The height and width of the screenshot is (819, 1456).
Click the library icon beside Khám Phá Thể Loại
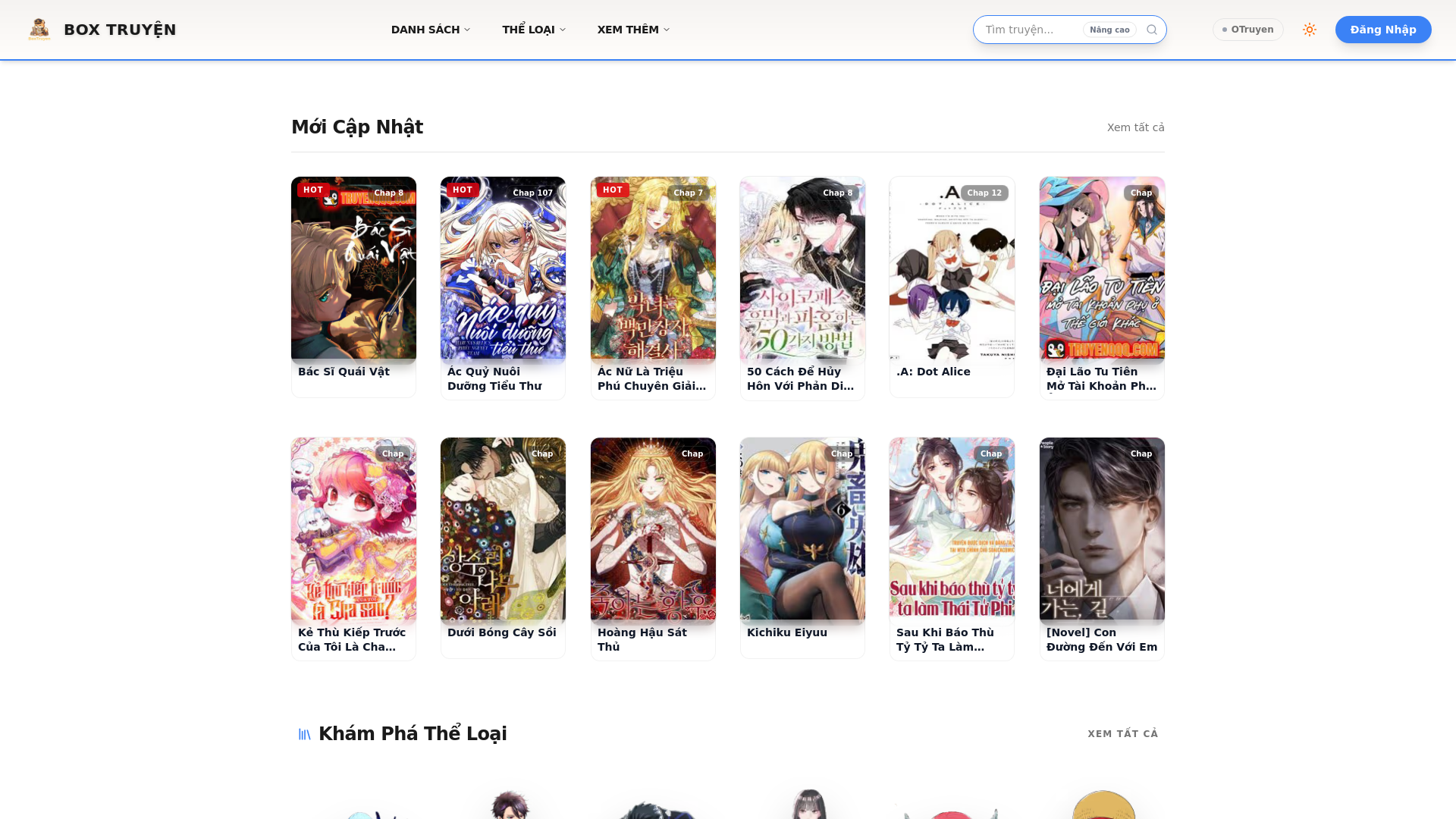pos(305,734)
